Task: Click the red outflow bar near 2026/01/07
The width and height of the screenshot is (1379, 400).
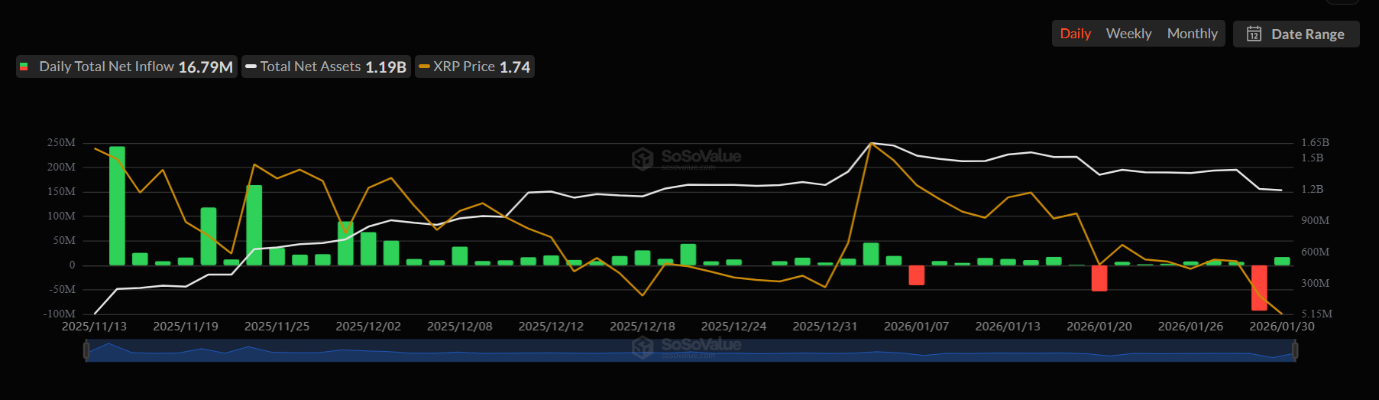Action: tap(916, 275)
